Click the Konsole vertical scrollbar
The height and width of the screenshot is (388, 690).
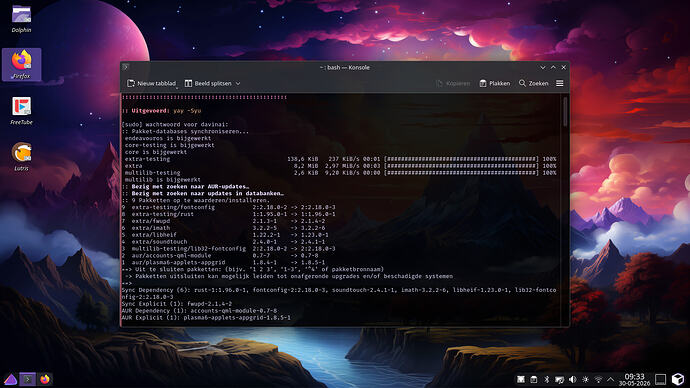[565, 209]
